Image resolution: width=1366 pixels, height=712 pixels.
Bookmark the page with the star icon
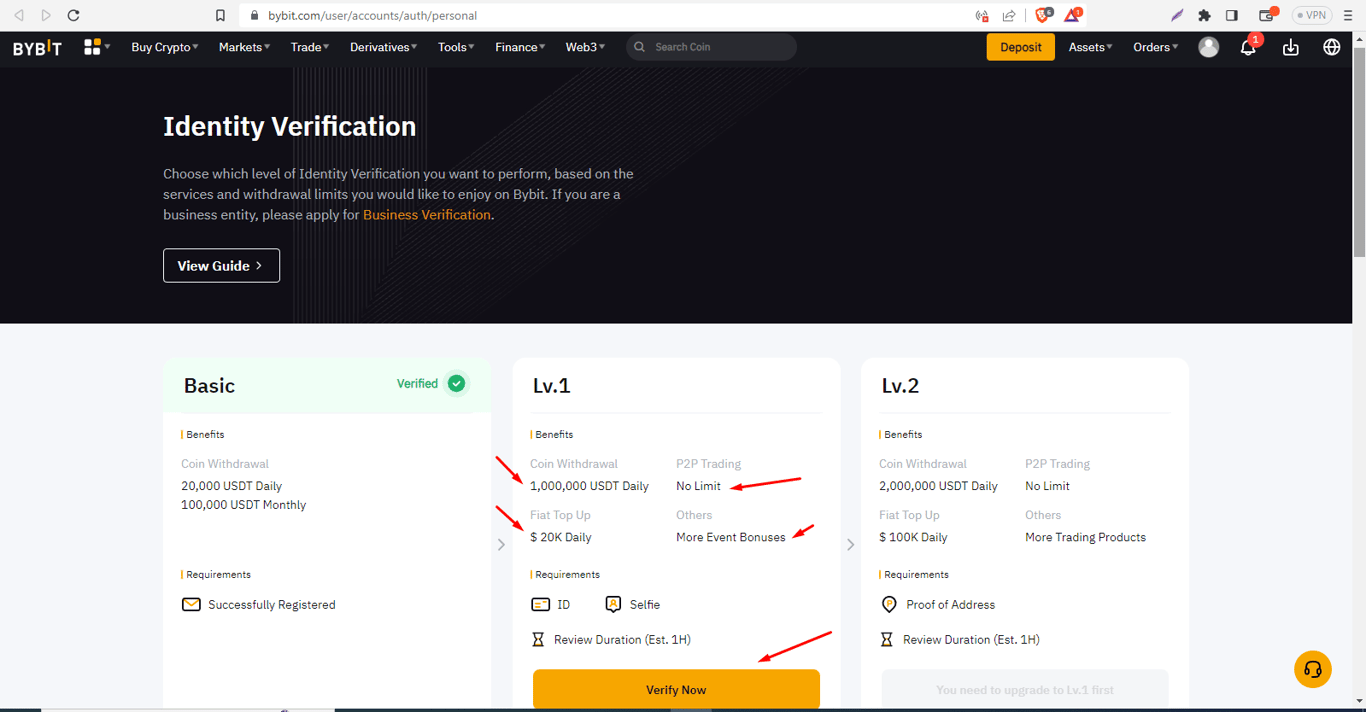220,15
